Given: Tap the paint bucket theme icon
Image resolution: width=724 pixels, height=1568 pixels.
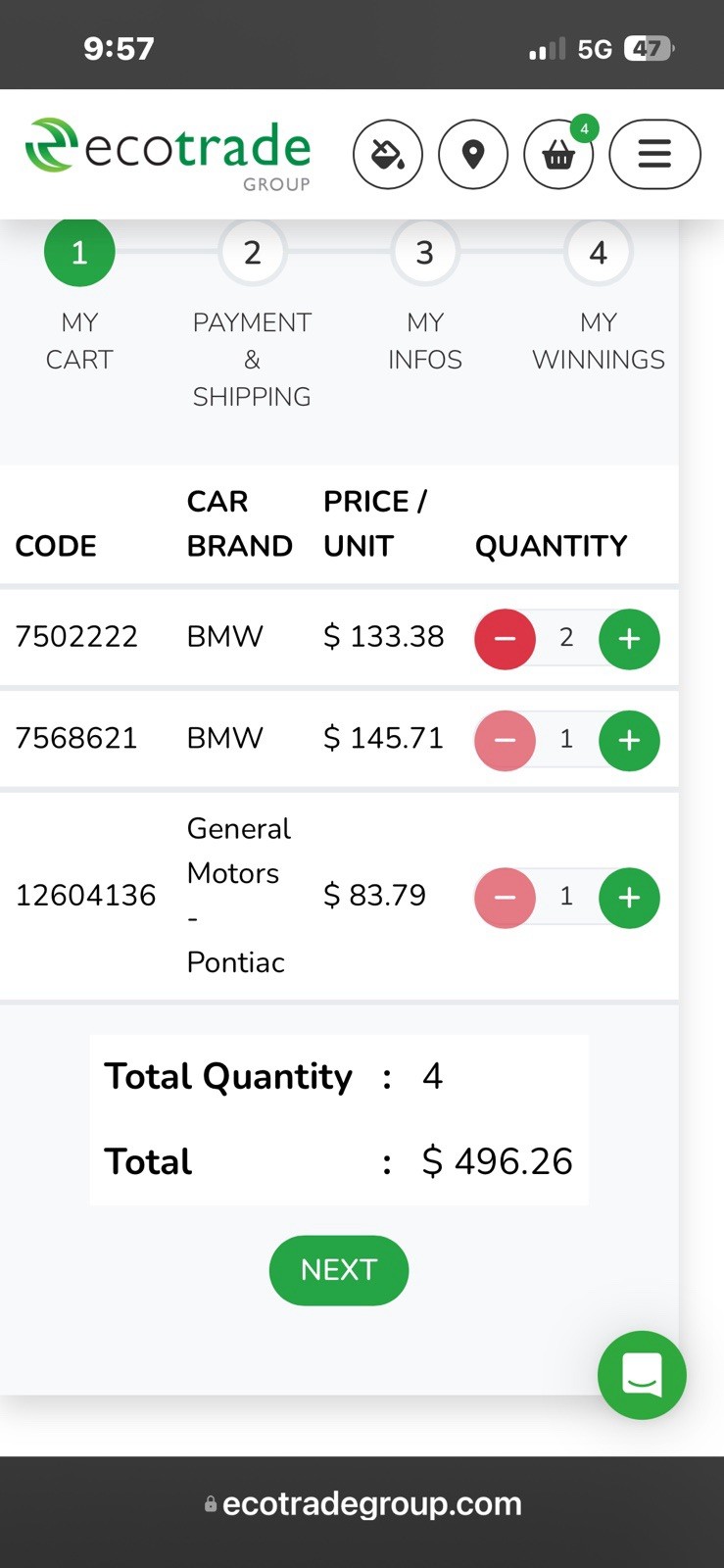Looking at the screenshot, I should (x=387, y=154).
